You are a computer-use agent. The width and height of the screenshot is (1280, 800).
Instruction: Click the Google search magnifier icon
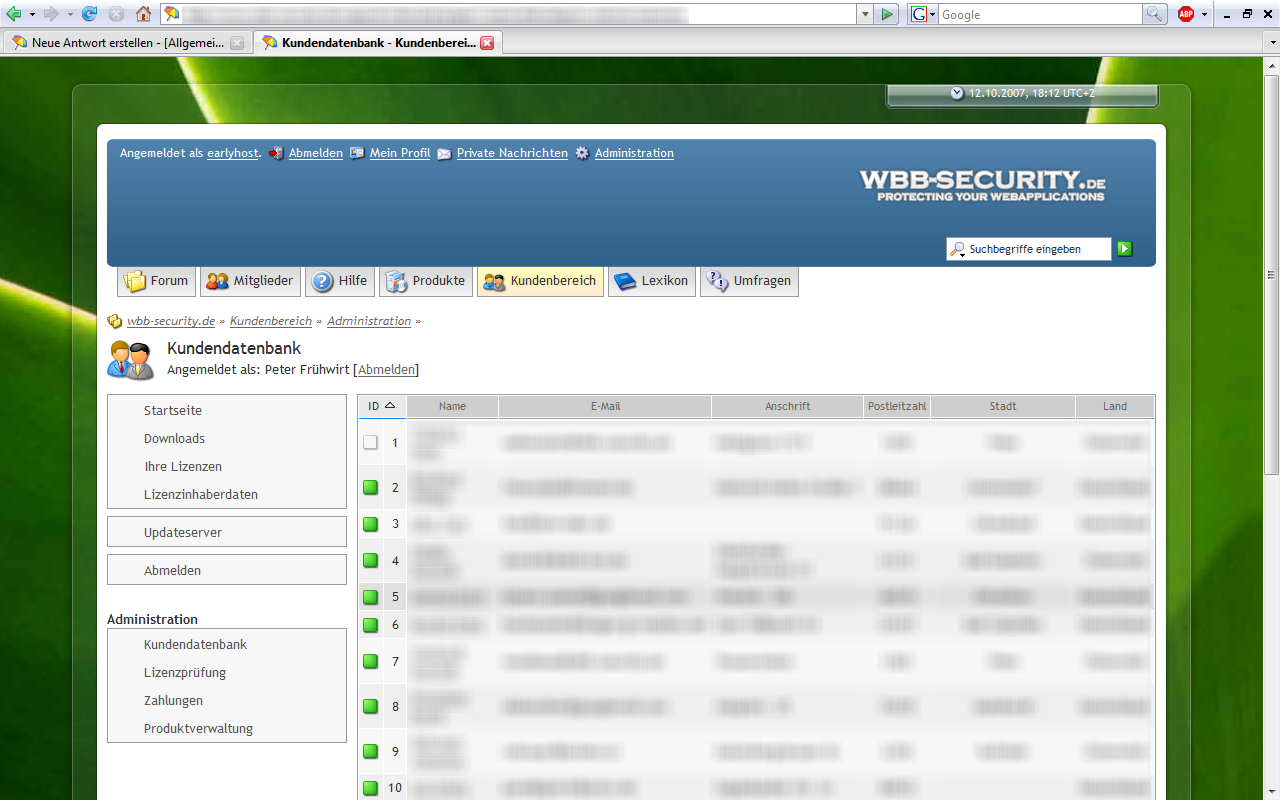click(1155, 14)
